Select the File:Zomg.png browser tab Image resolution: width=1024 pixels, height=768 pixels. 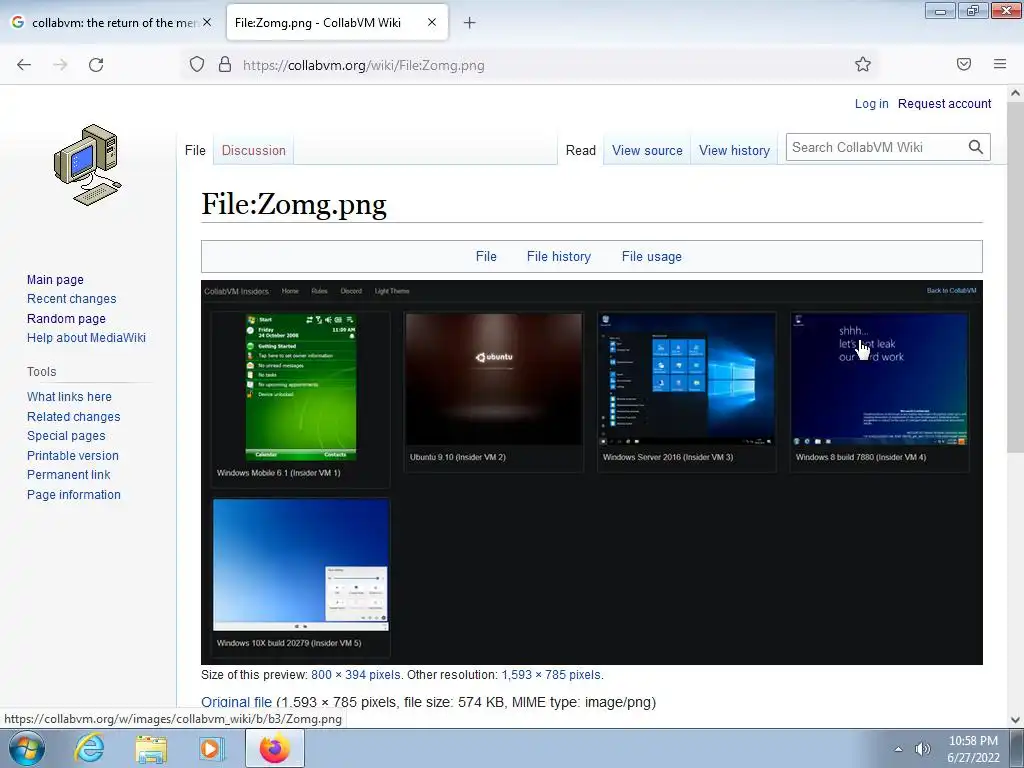click(x=337, y=22)
